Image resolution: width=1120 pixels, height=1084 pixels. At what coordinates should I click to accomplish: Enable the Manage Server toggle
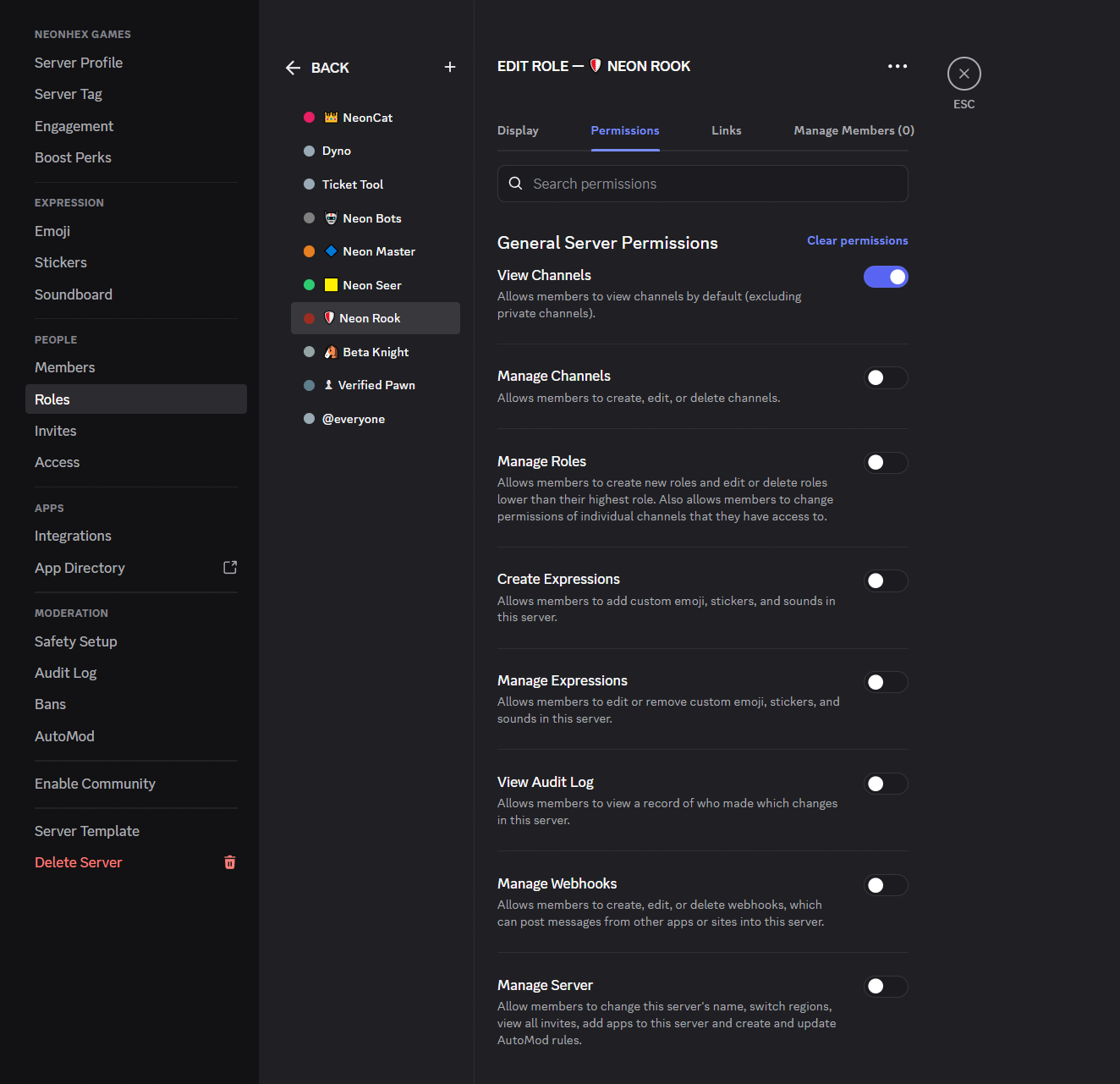[886, 986]
